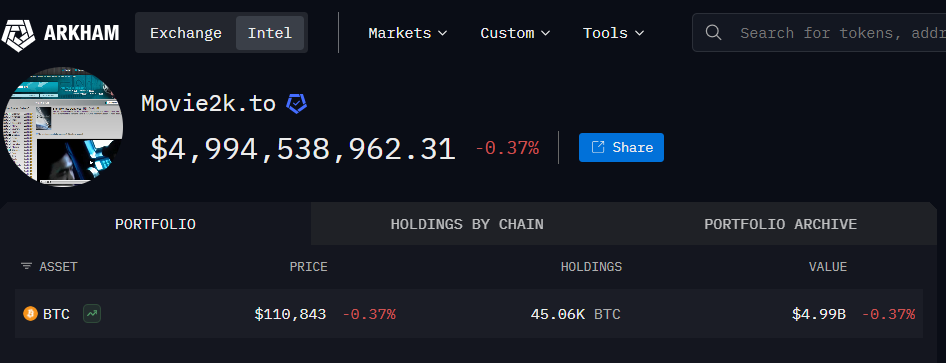Switch to Intel mode

[270, 33]
